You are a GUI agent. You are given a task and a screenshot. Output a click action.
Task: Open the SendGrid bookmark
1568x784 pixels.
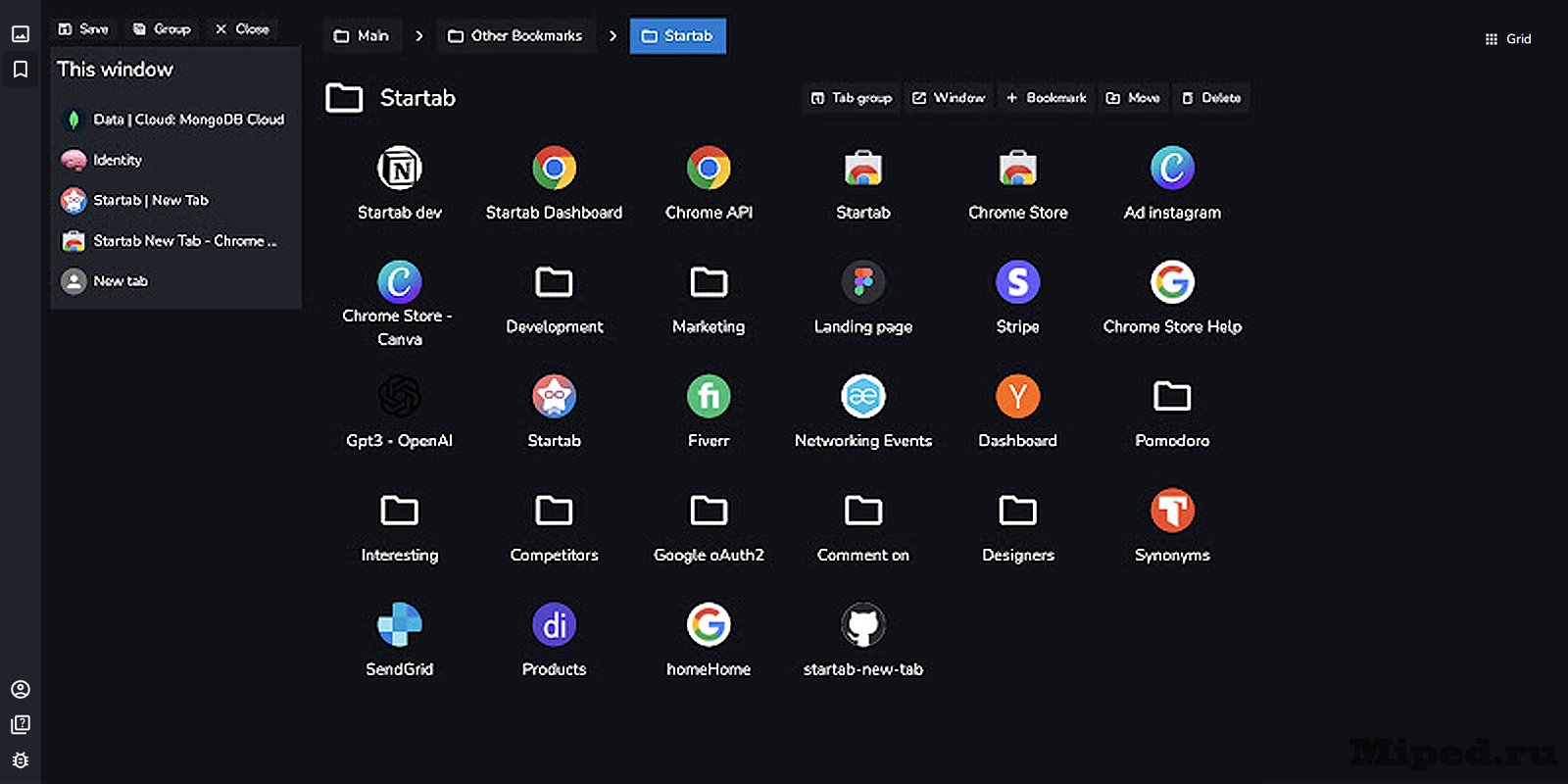coord(400,641)
